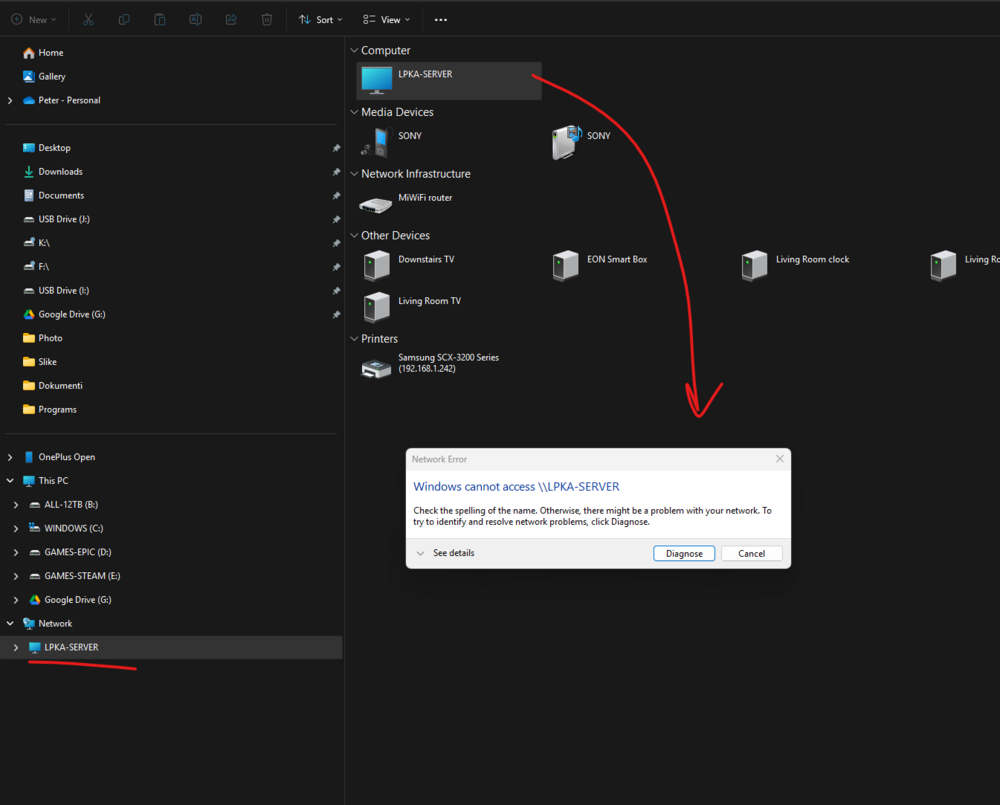Click the Paste clipboard icon in toolbar
This screenshot has width=1000, height=805.
[159, 20]
